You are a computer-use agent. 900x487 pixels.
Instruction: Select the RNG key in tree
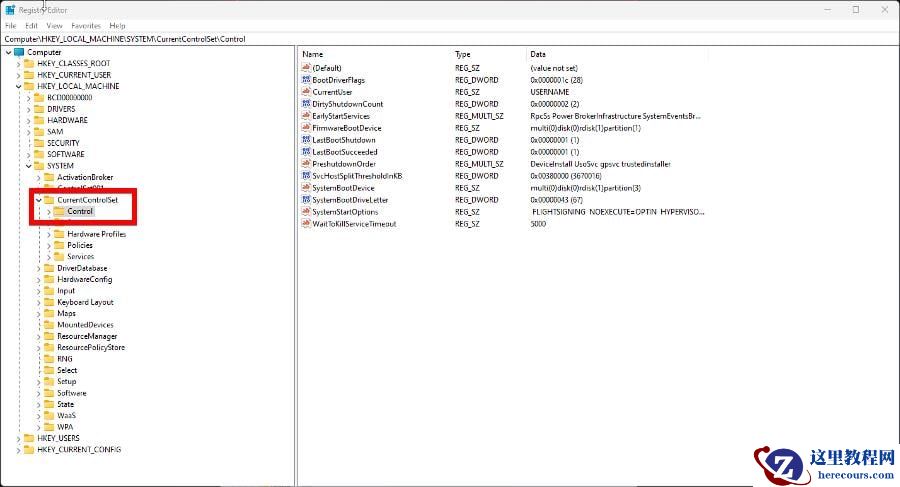[65, 359]
